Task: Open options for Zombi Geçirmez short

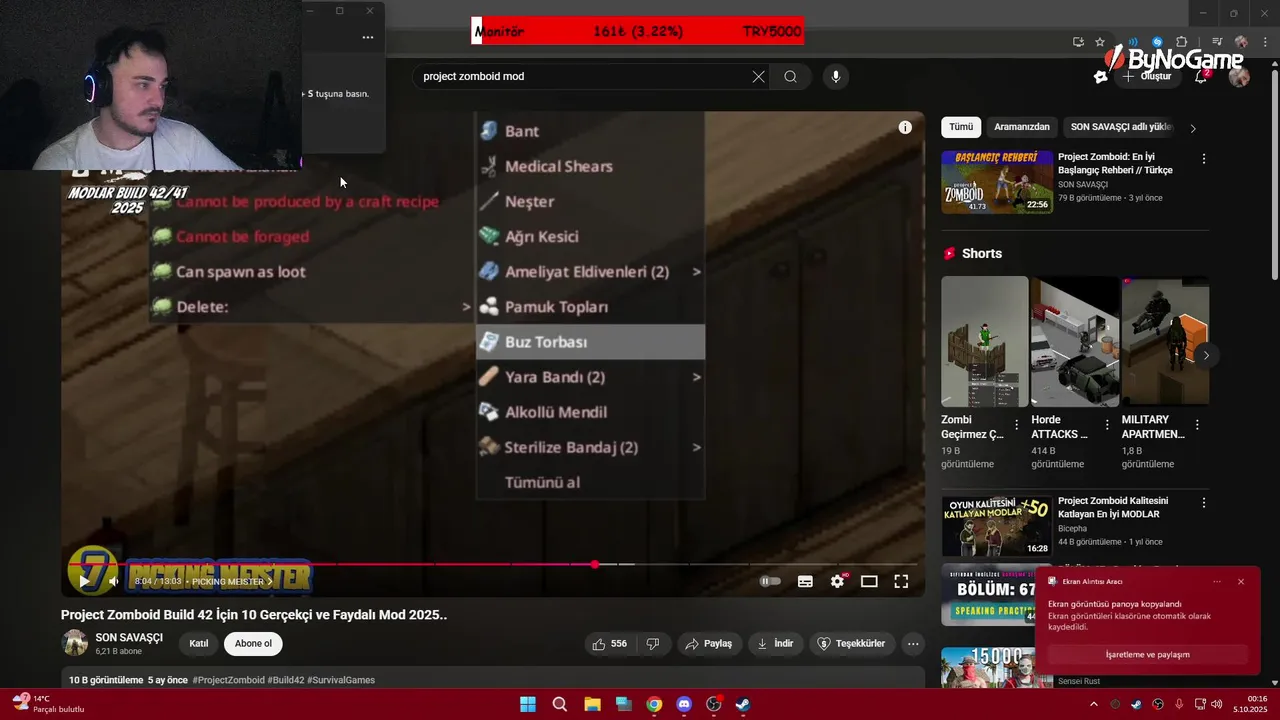Action: (x=1017, y=425)
